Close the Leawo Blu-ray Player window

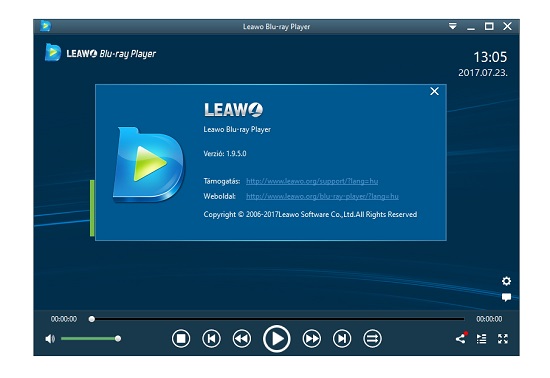click(507, 26)
